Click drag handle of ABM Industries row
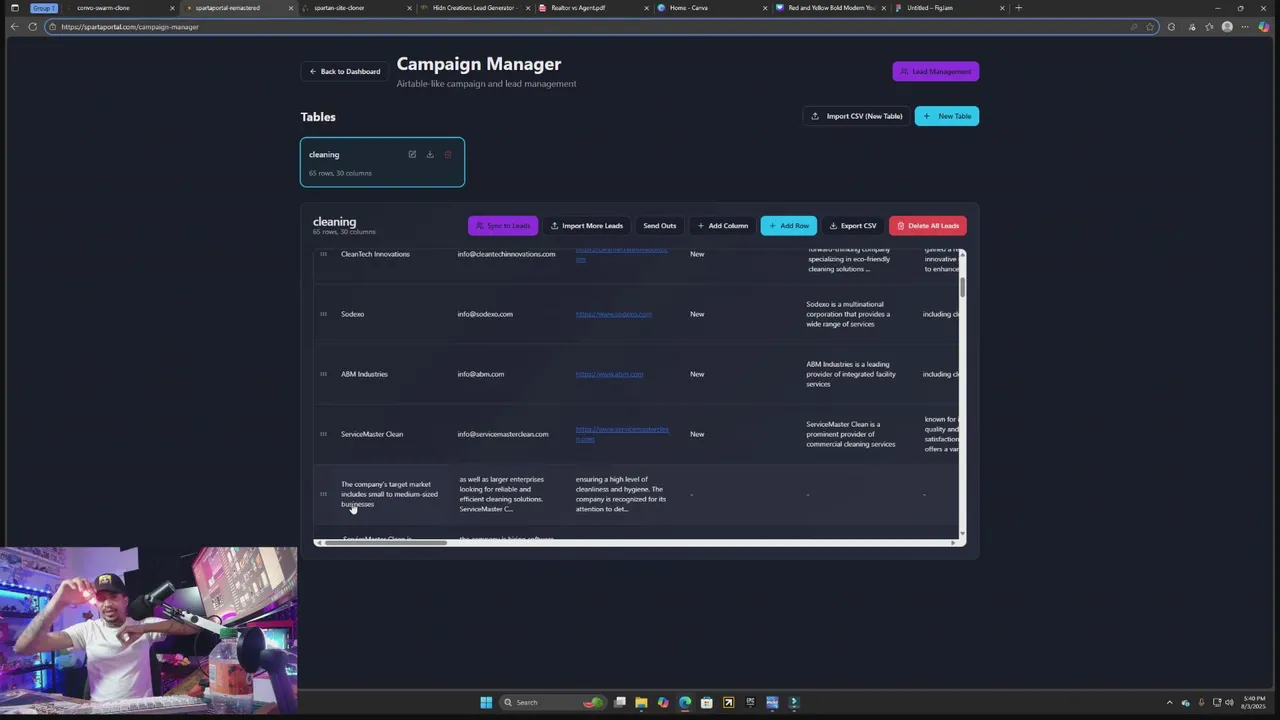The height and width of the screenshot is (720, 1280). pyautogui.click(x=323, y=374)
